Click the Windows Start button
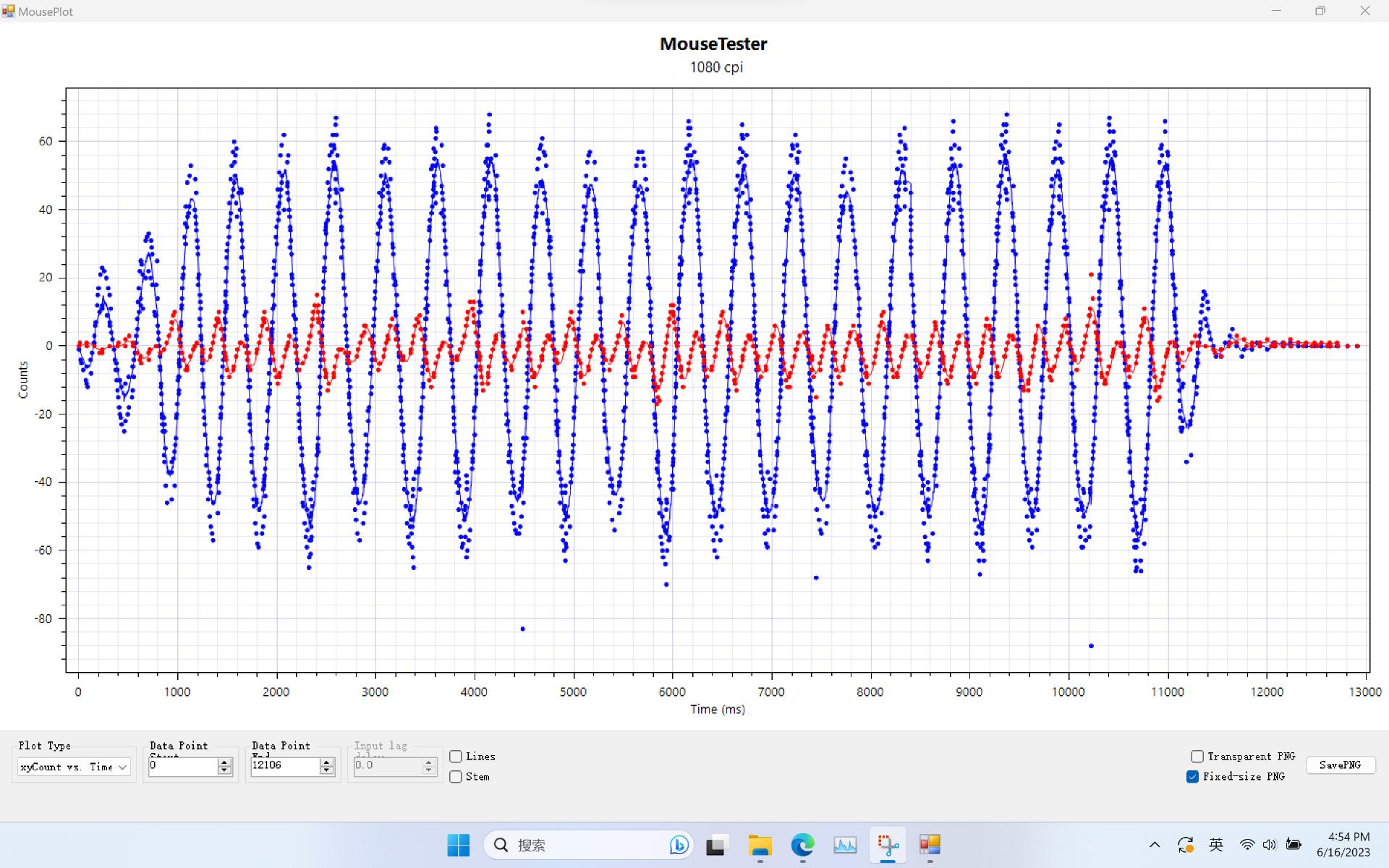This screenshot has height=868, width=1389. [458, 845]
